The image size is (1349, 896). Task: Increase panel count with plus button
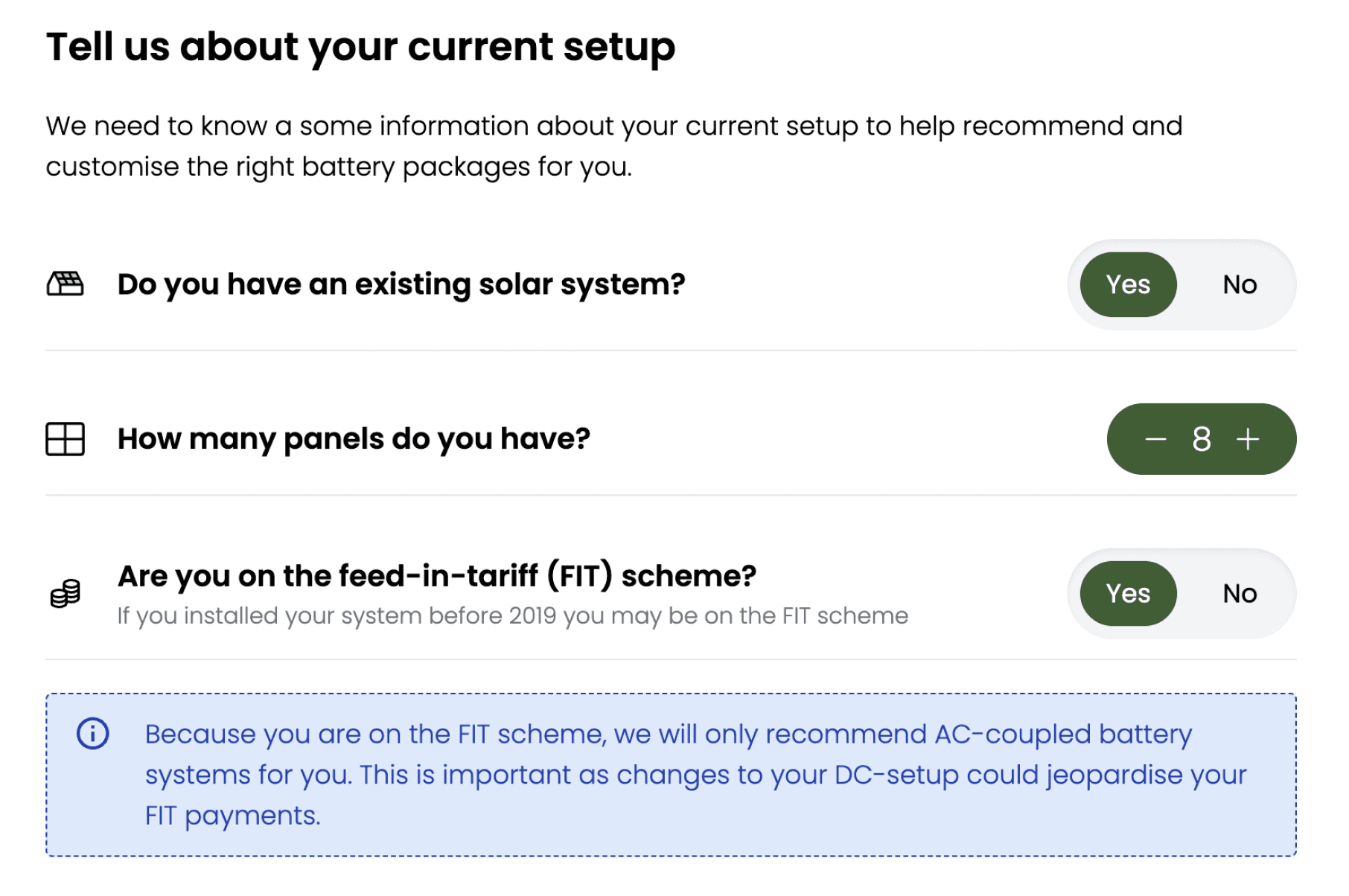1248,439
